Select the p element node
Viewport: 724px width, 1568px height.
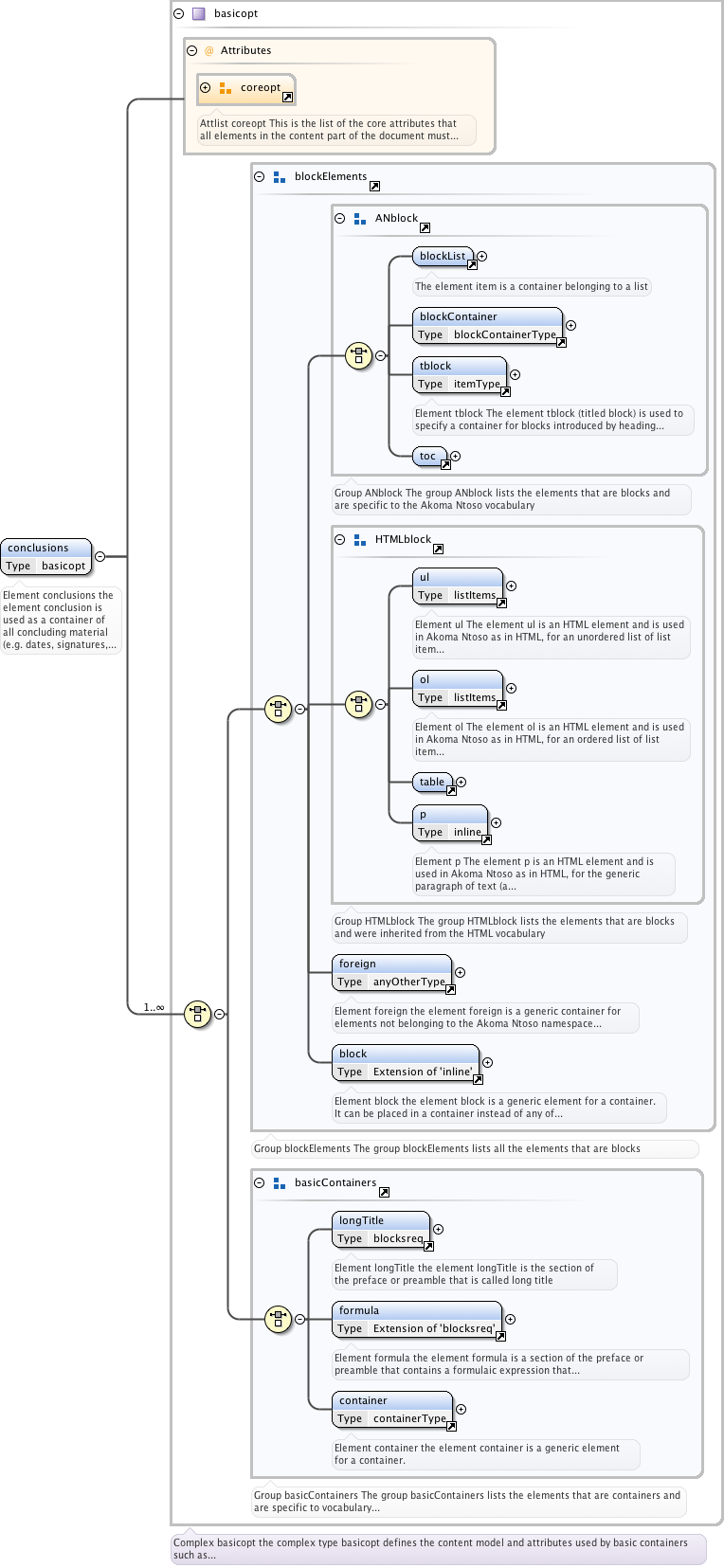pyautogui.click(x=450, y=822)
